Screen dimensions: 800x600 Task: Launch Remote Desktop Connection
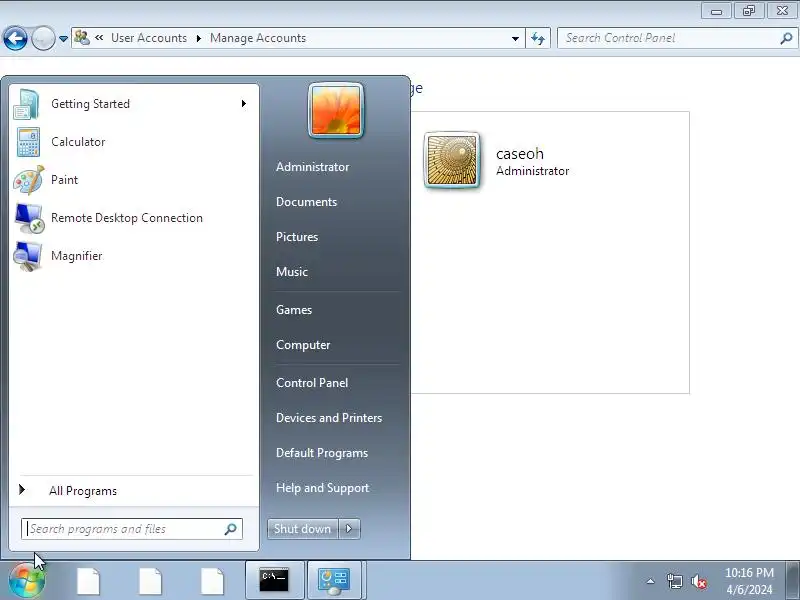tap(134, 218)
